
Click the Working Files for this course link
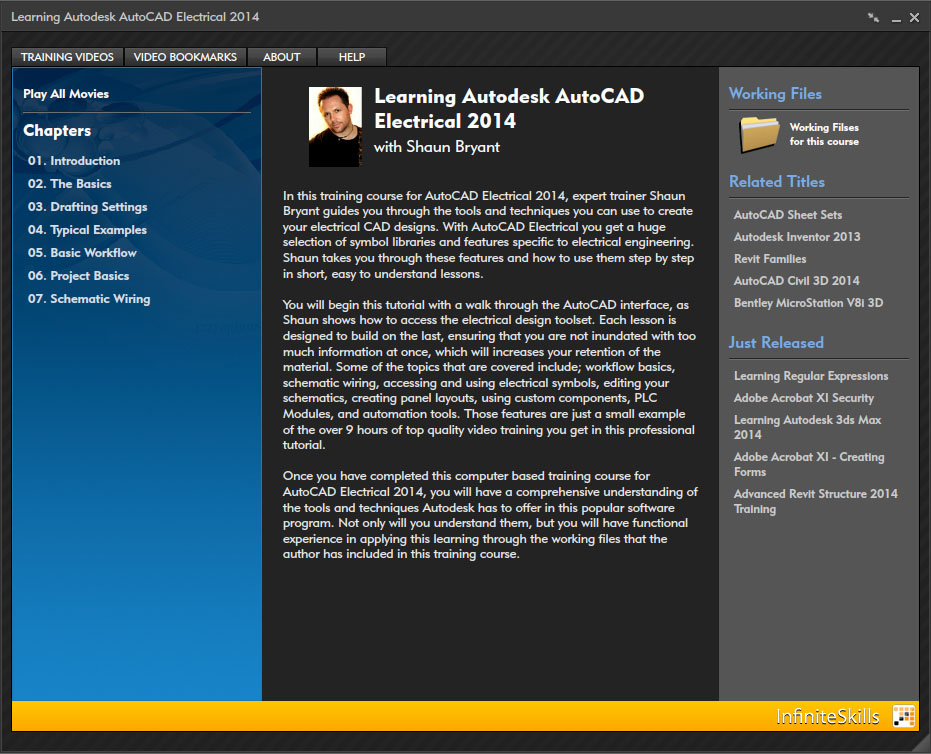[x=824, y=135]
